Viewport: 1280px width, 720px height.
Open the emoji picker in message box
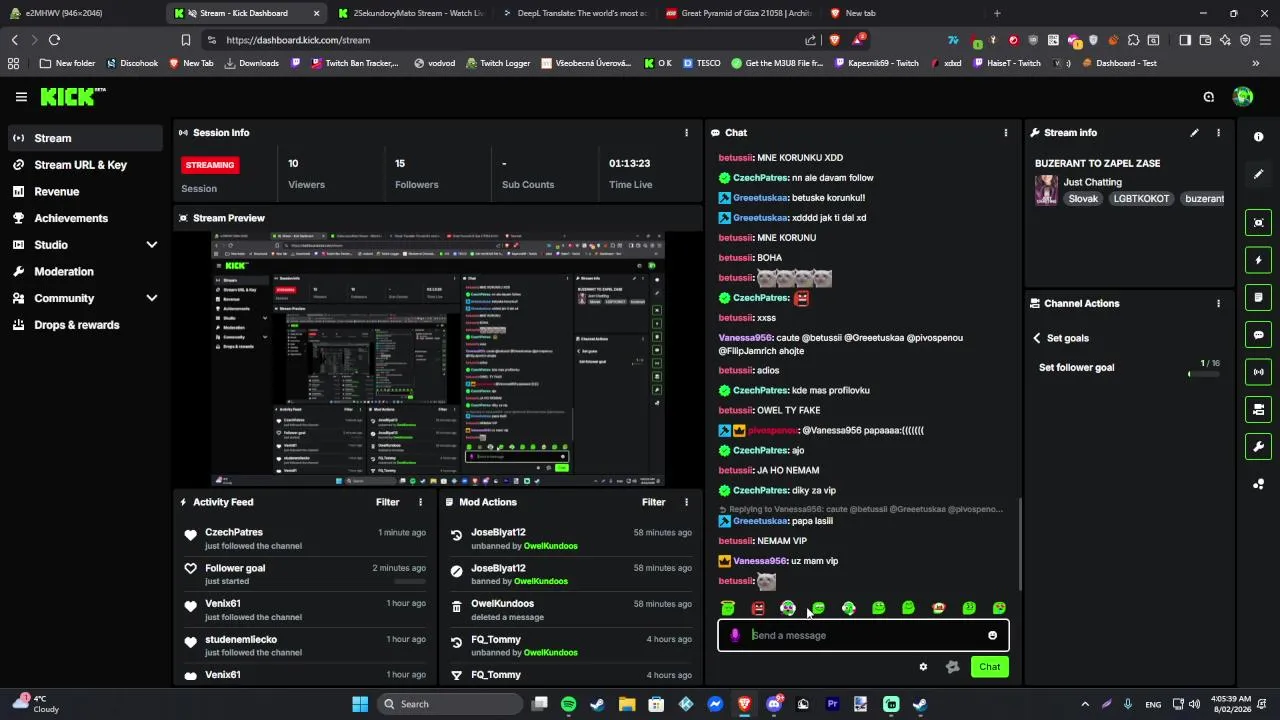[x=992, y=635]
